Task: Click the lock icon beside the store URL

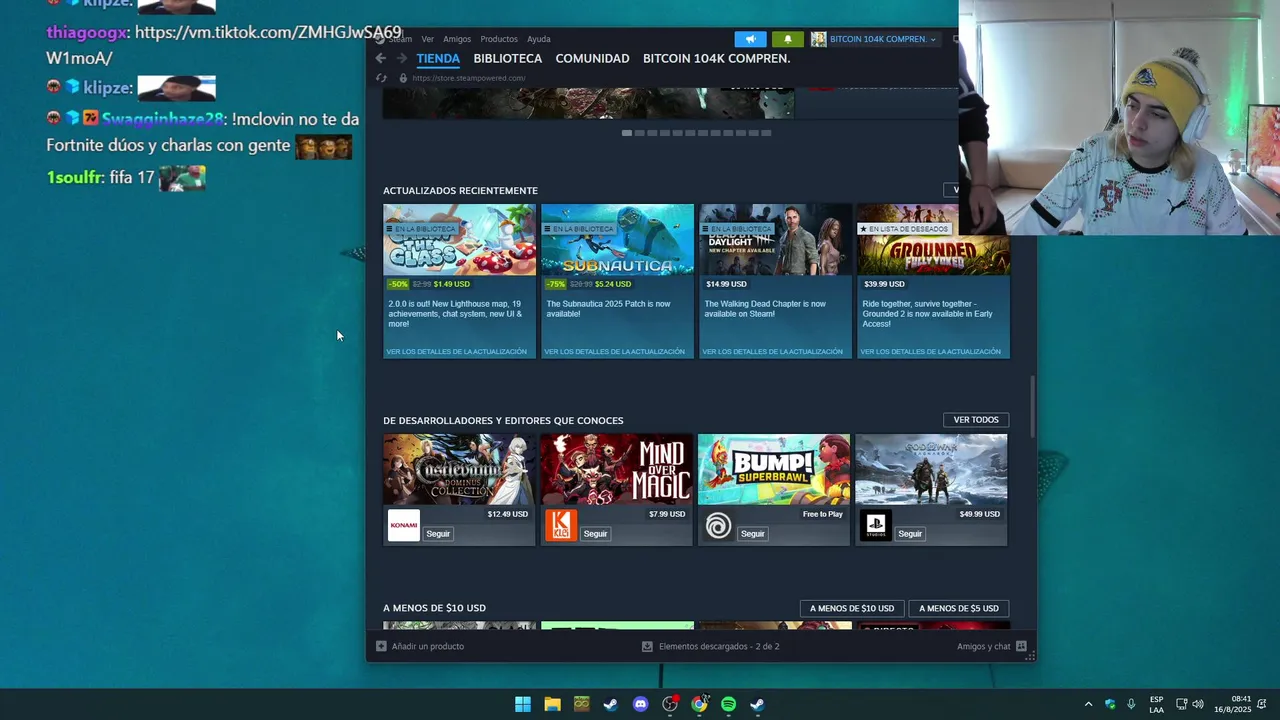Action: (403, 78)
